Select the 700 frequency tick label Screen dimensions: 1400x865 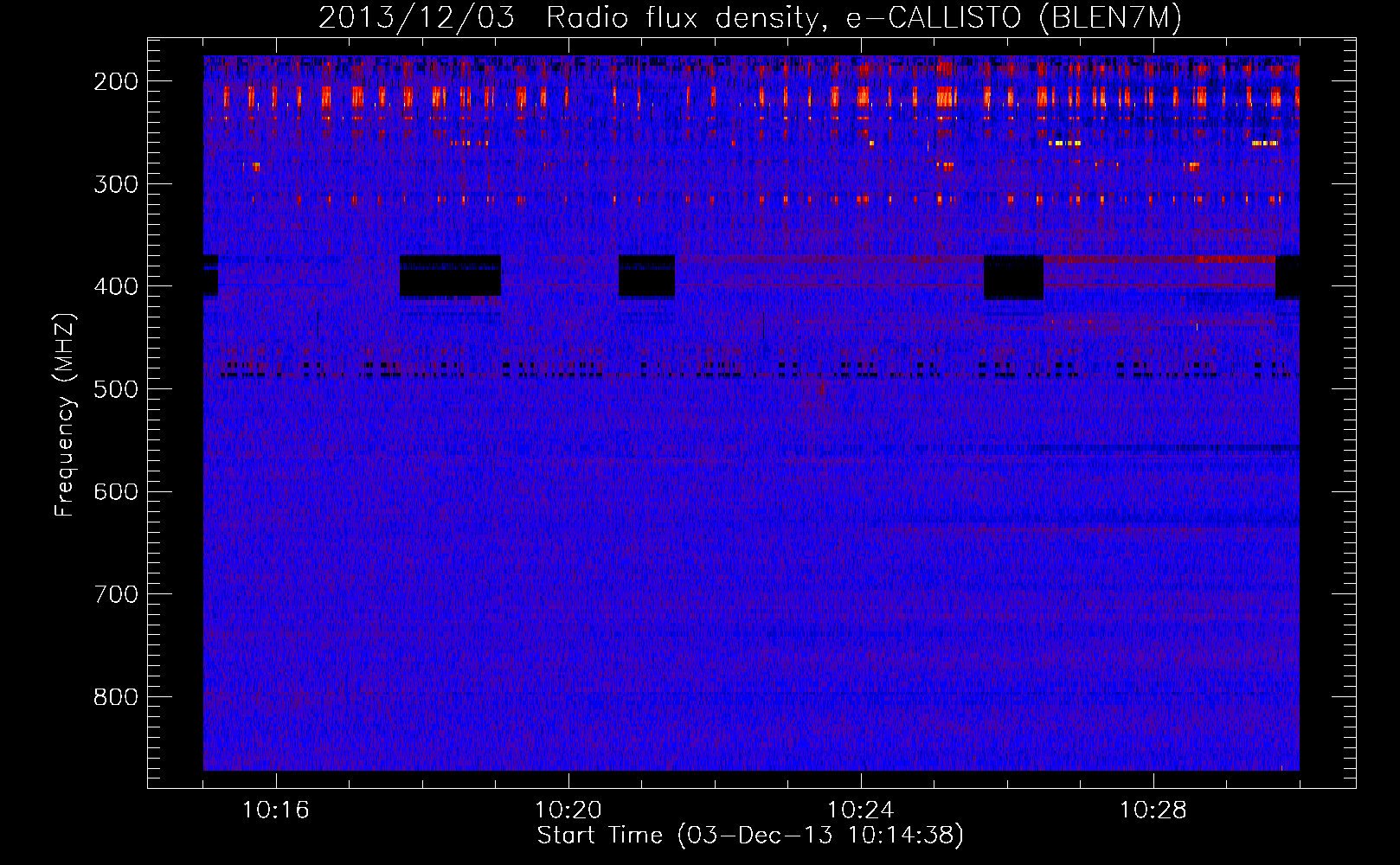115,594
